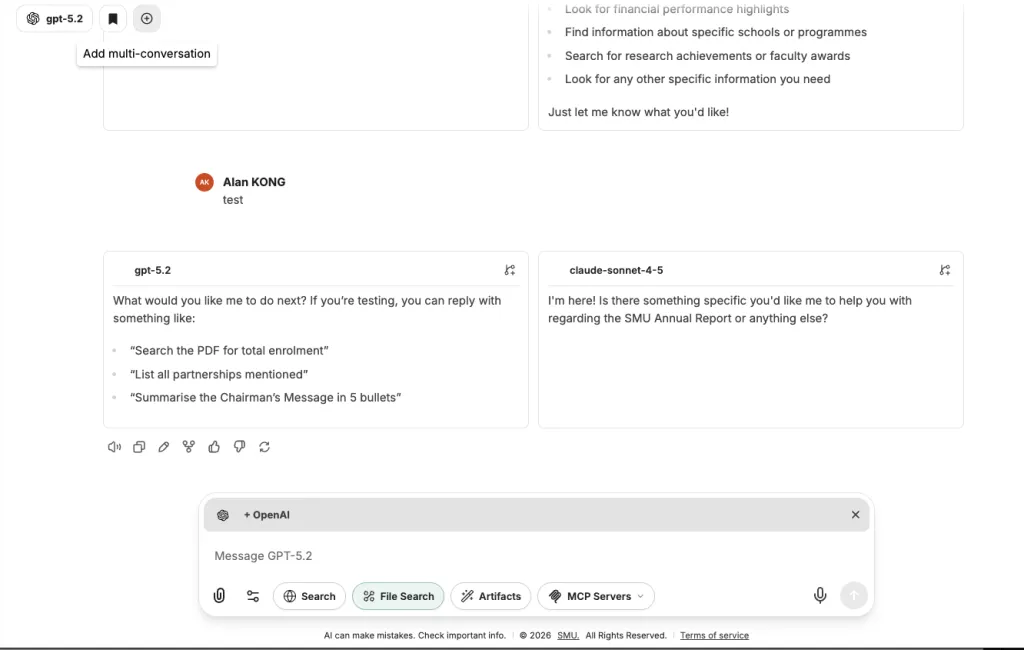1024x650 pixels.
Task: Click the Alan KONG username
Action: tap(254, 182)
